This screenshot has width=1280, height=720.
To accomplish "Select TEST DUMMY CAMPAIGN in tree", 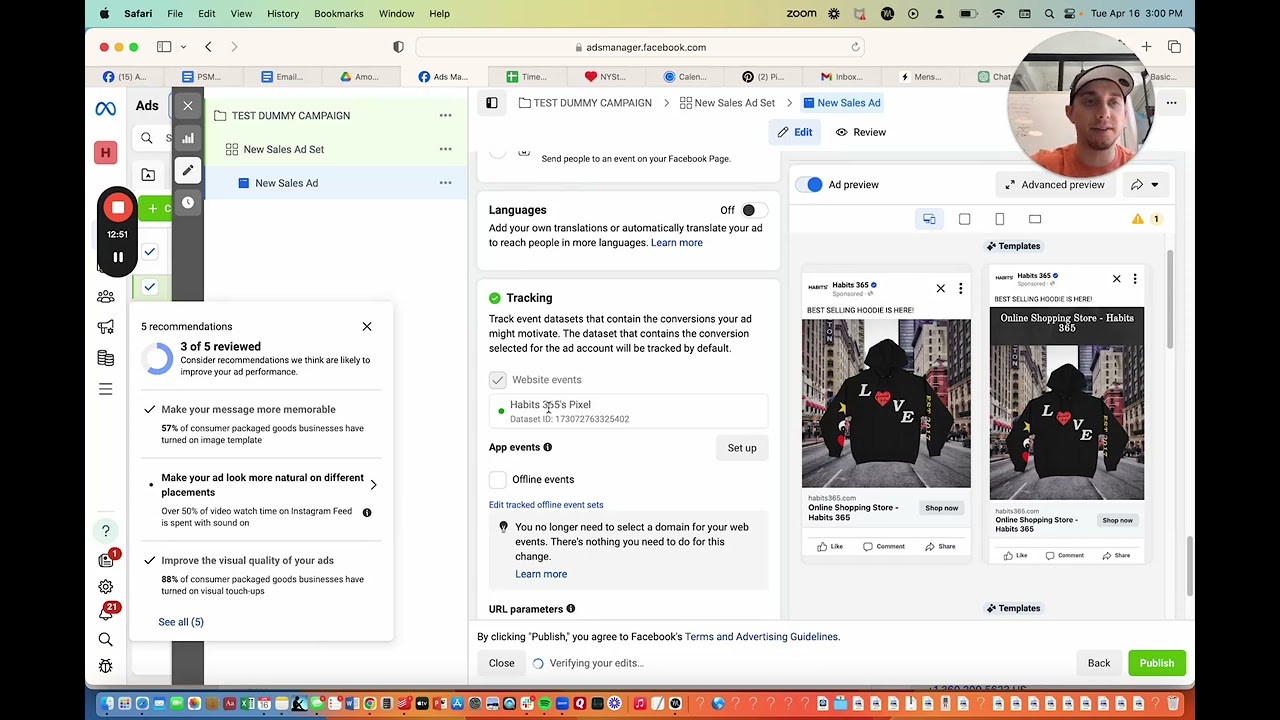I will (291, 116).
